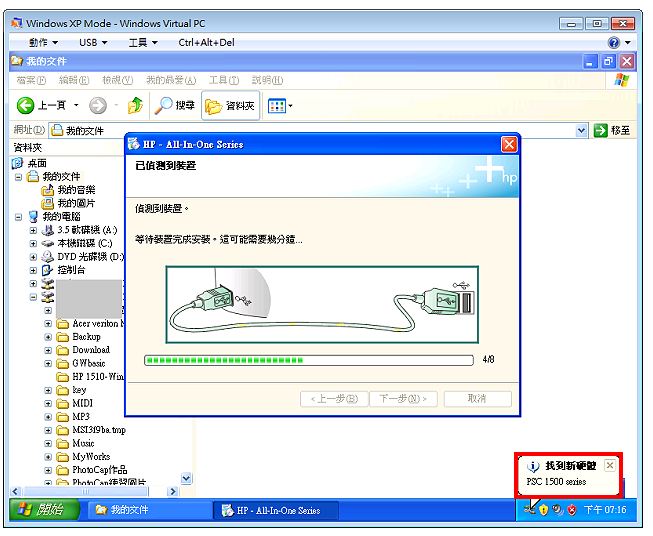
Task: Click the 移至 go button
Action: click(x=612, y=131)
